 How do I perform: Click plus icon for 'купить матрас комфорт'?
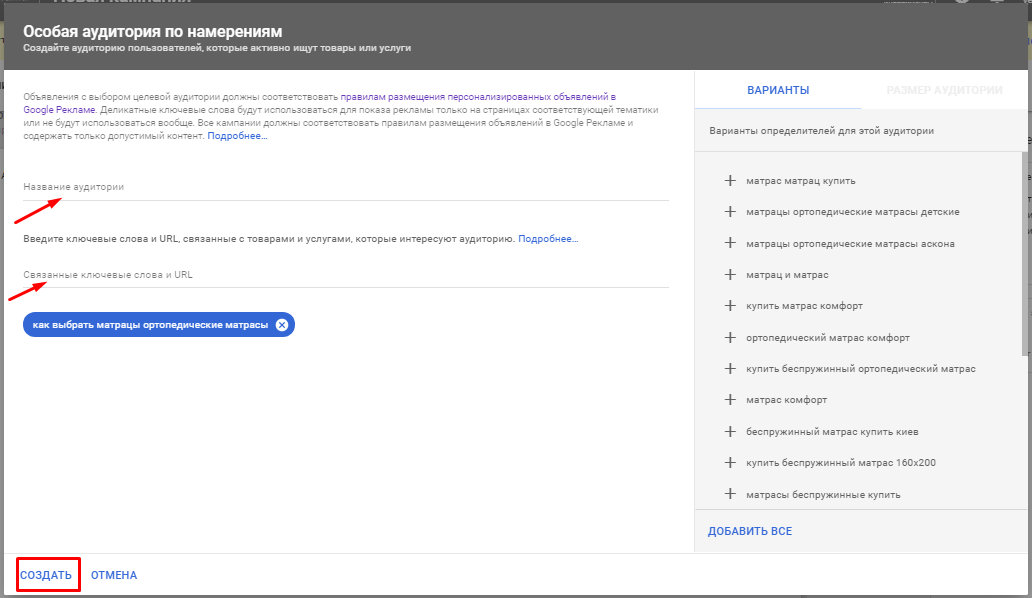click(x=729, y=306)
